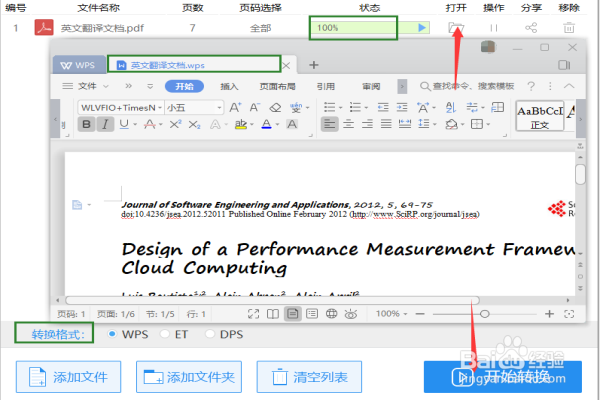Increase font size with A+ icon
600x400 pixels.
coord(235,107)
